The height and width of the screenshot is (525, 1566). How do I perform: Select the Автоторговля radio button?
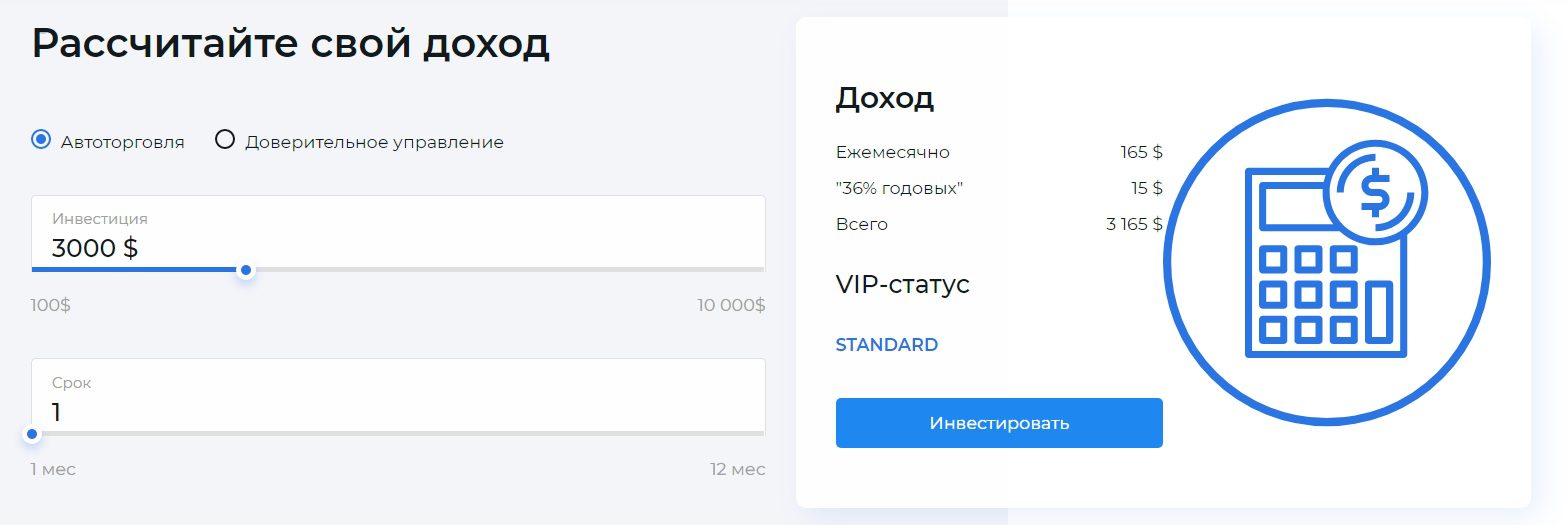(x=41, y=140)
